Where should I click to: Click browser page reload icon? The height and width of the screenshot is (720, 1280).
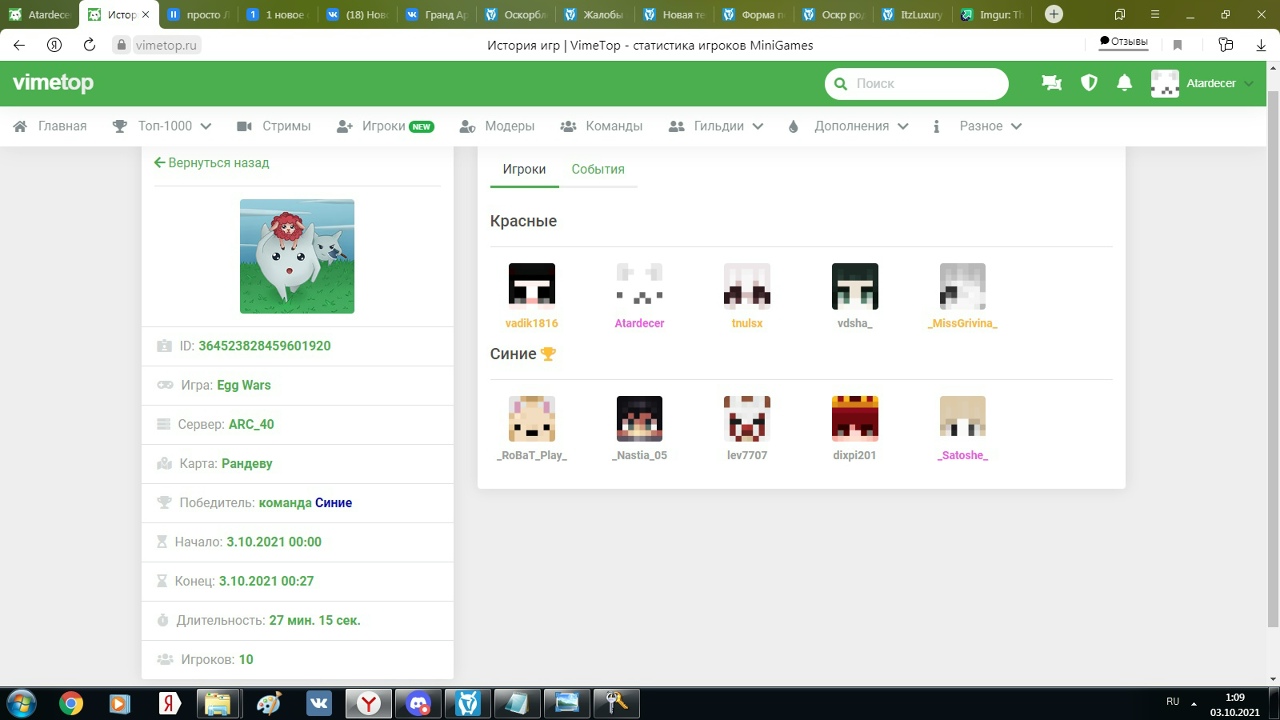click(89, 45)
